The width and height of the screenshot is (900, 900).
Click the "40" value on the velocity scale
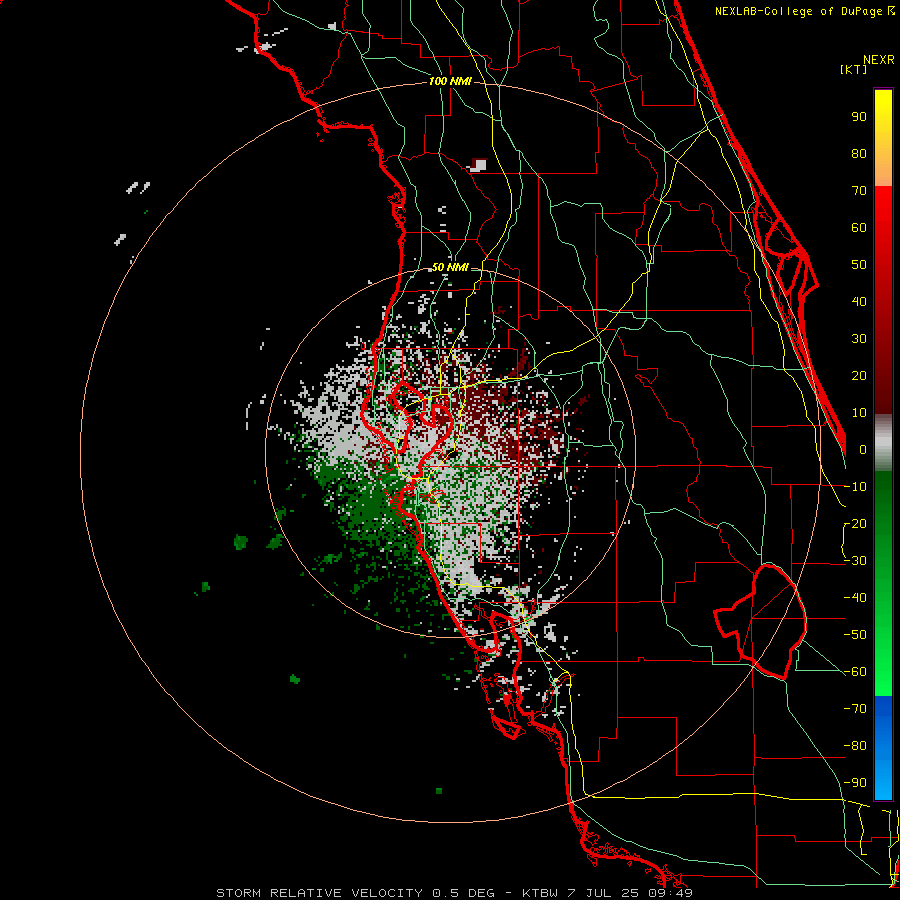point(859,302)
